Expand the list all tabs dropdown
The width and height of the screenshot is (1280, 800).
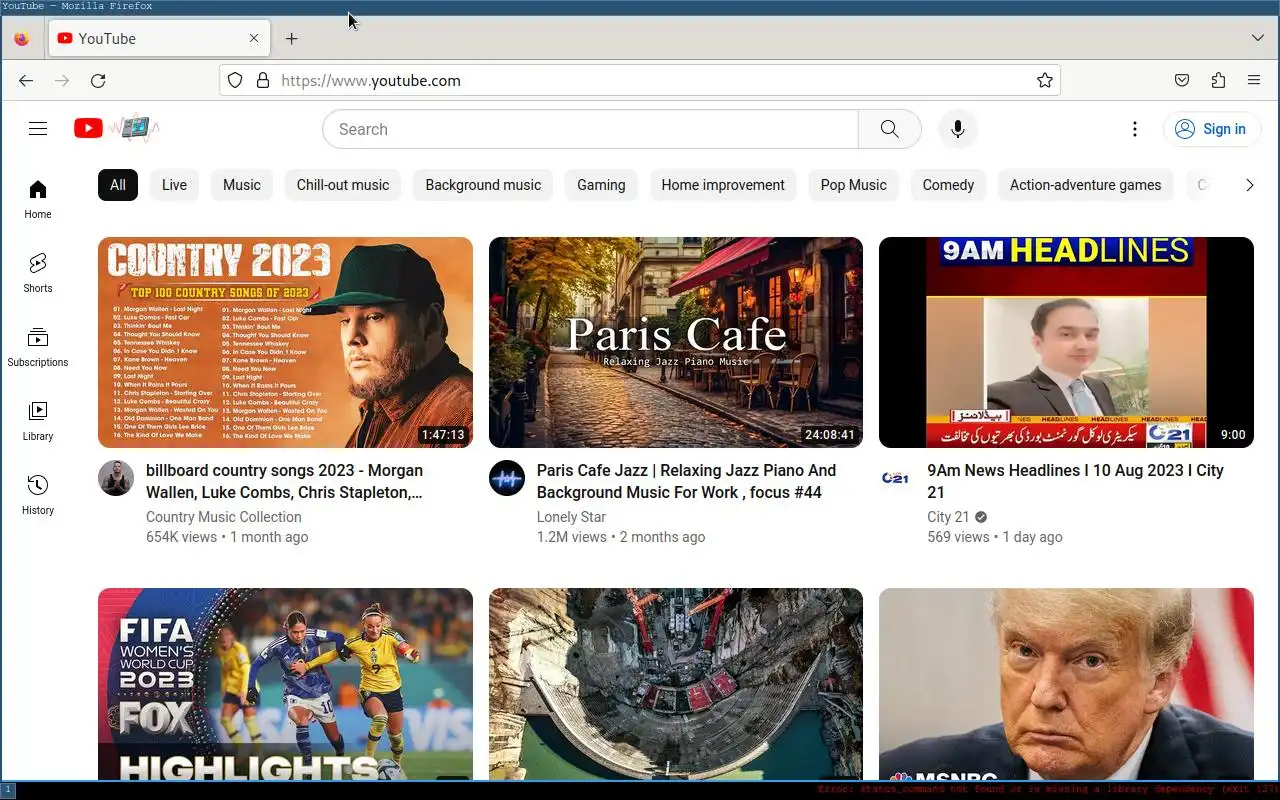point(1258,38)
